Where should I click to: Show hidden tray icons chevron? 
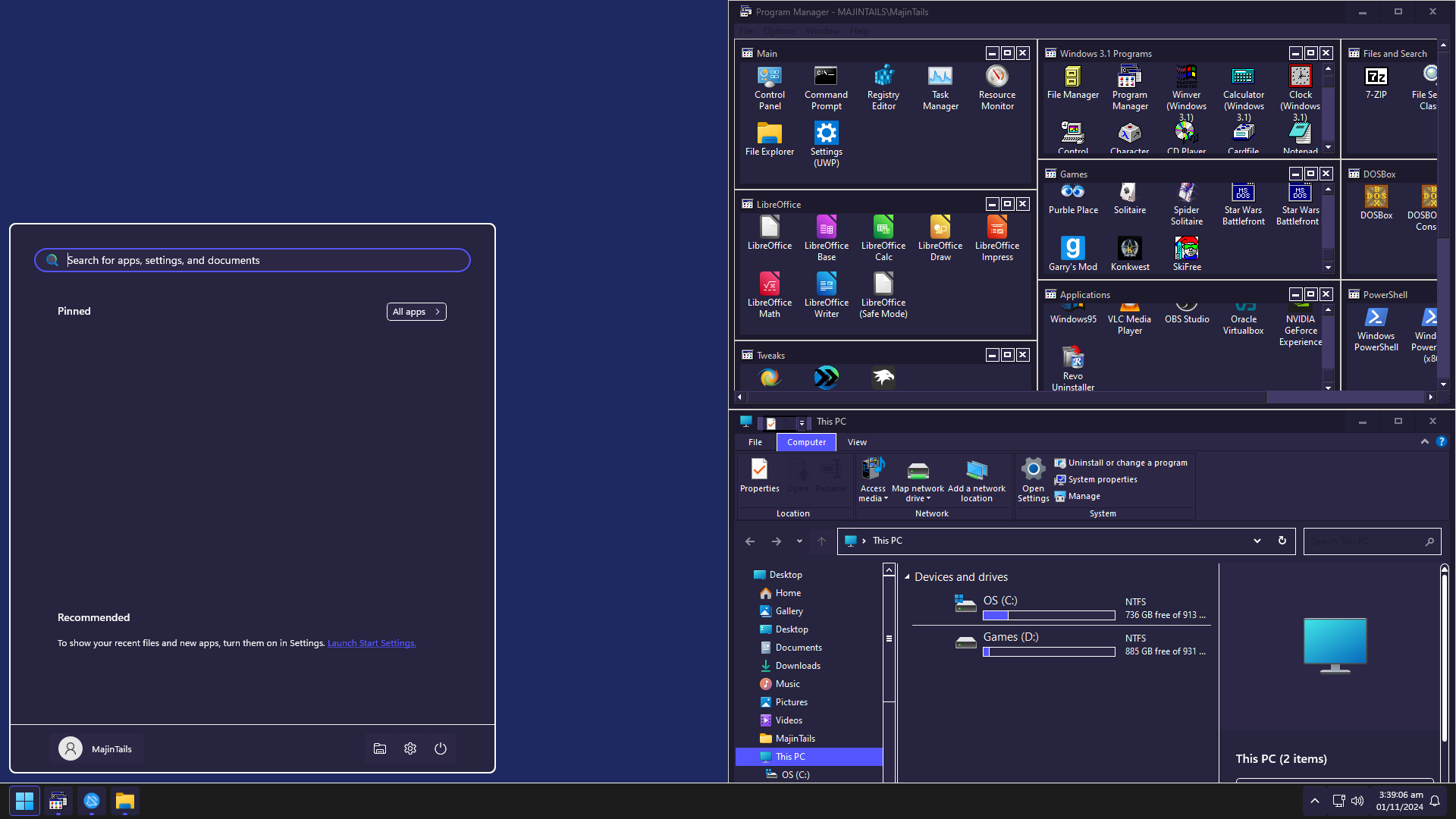[x=1315, y=801]
